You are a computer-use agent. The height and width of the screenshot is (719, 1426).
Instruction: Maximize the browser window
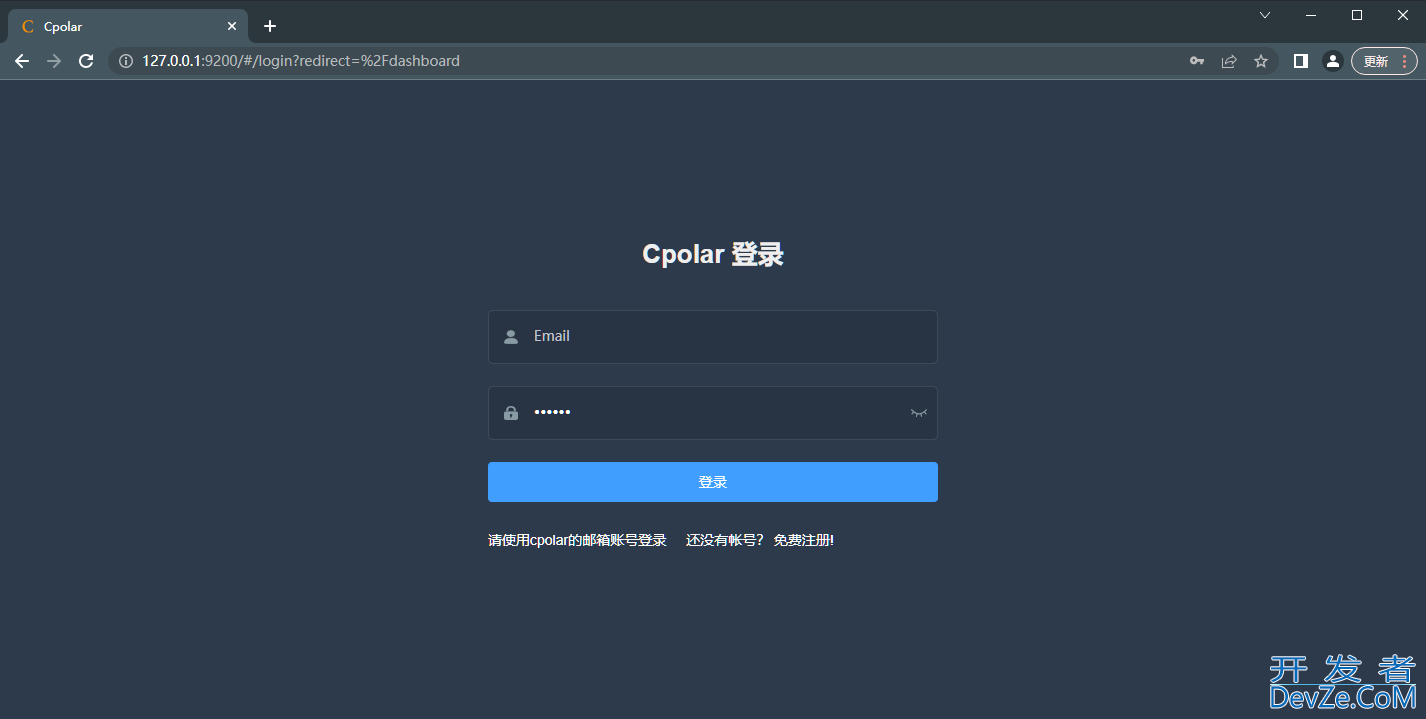[1357, 15]
